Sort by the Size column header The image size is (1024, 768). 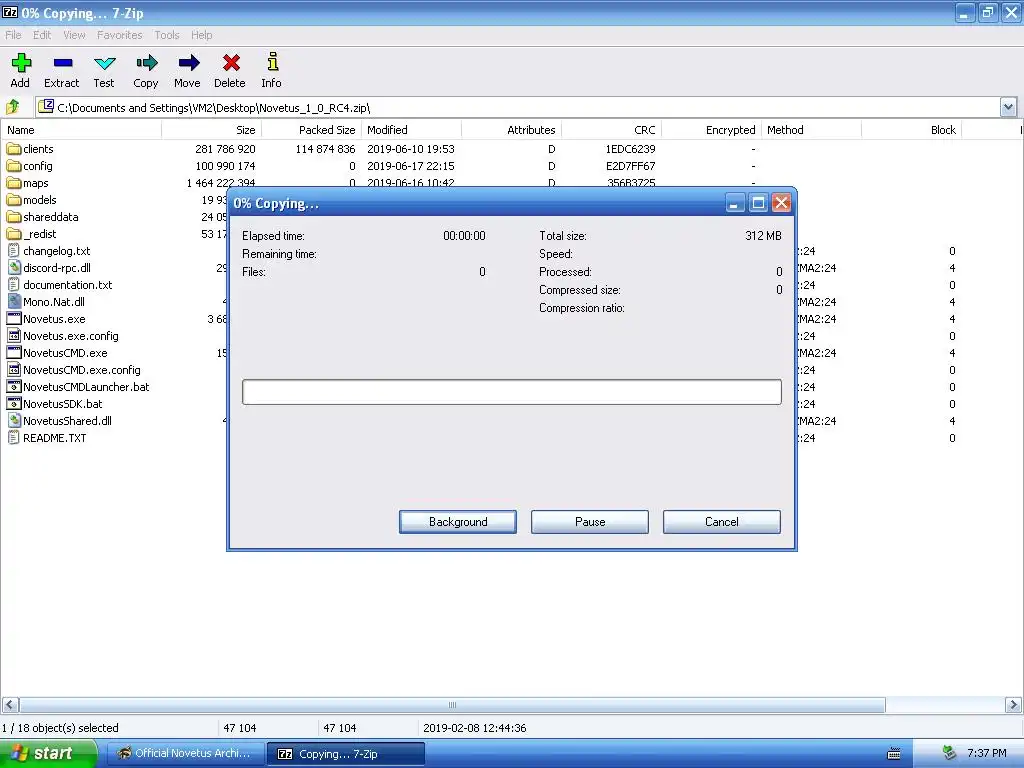[212, 130]
